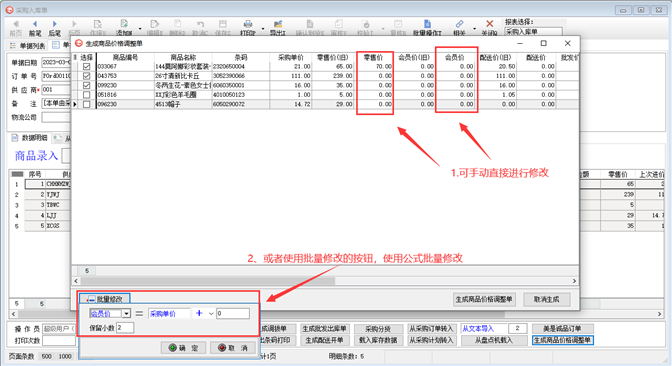Uncheck the checkbox for product 033067
This screenshot has height=366, width=672.
point(87,66)
